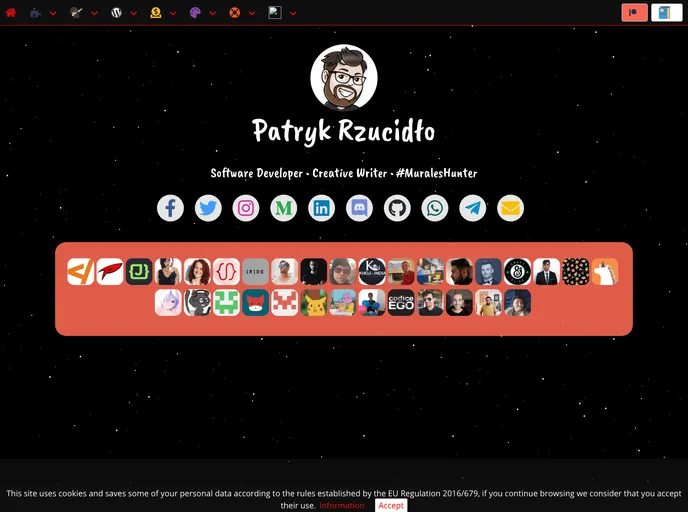
Task: Expand the dropdown beside the palette icon
Action: click(213, 13)
